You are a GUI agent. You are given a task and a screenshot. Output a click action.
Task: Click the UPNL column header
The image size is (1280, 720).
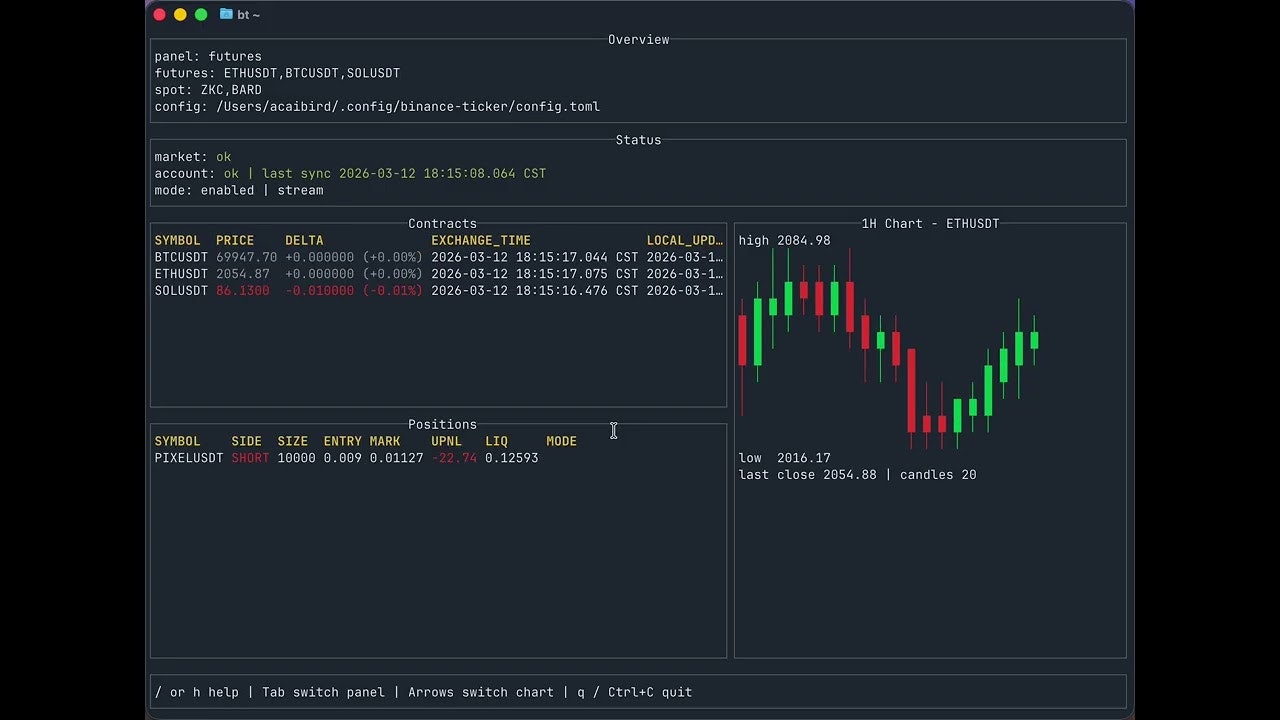[x=447, y=441]
